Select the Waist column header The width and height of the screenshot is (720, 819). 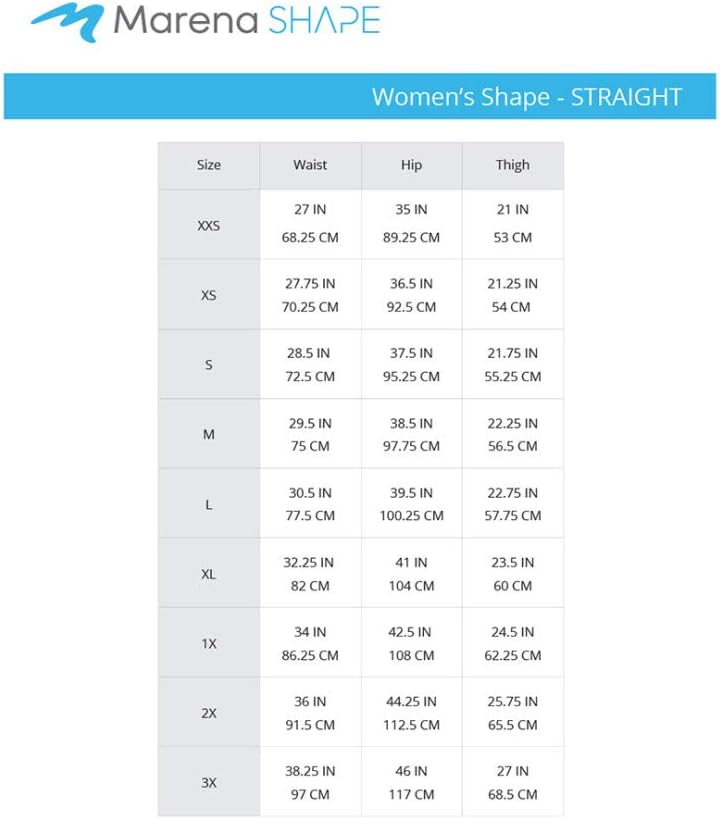[310, 165]
